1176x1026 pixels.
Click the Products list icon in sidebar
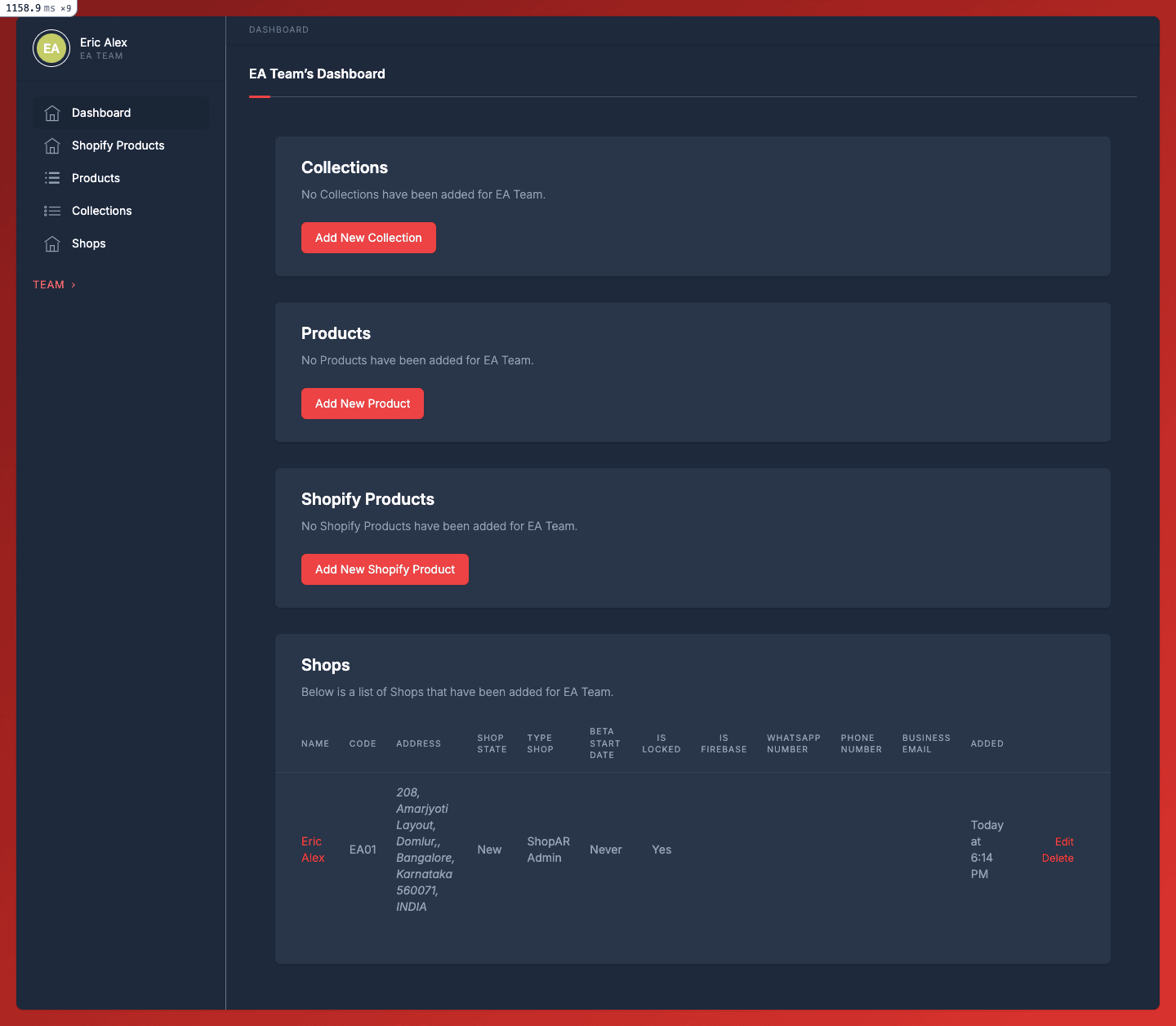coord(52,178)
